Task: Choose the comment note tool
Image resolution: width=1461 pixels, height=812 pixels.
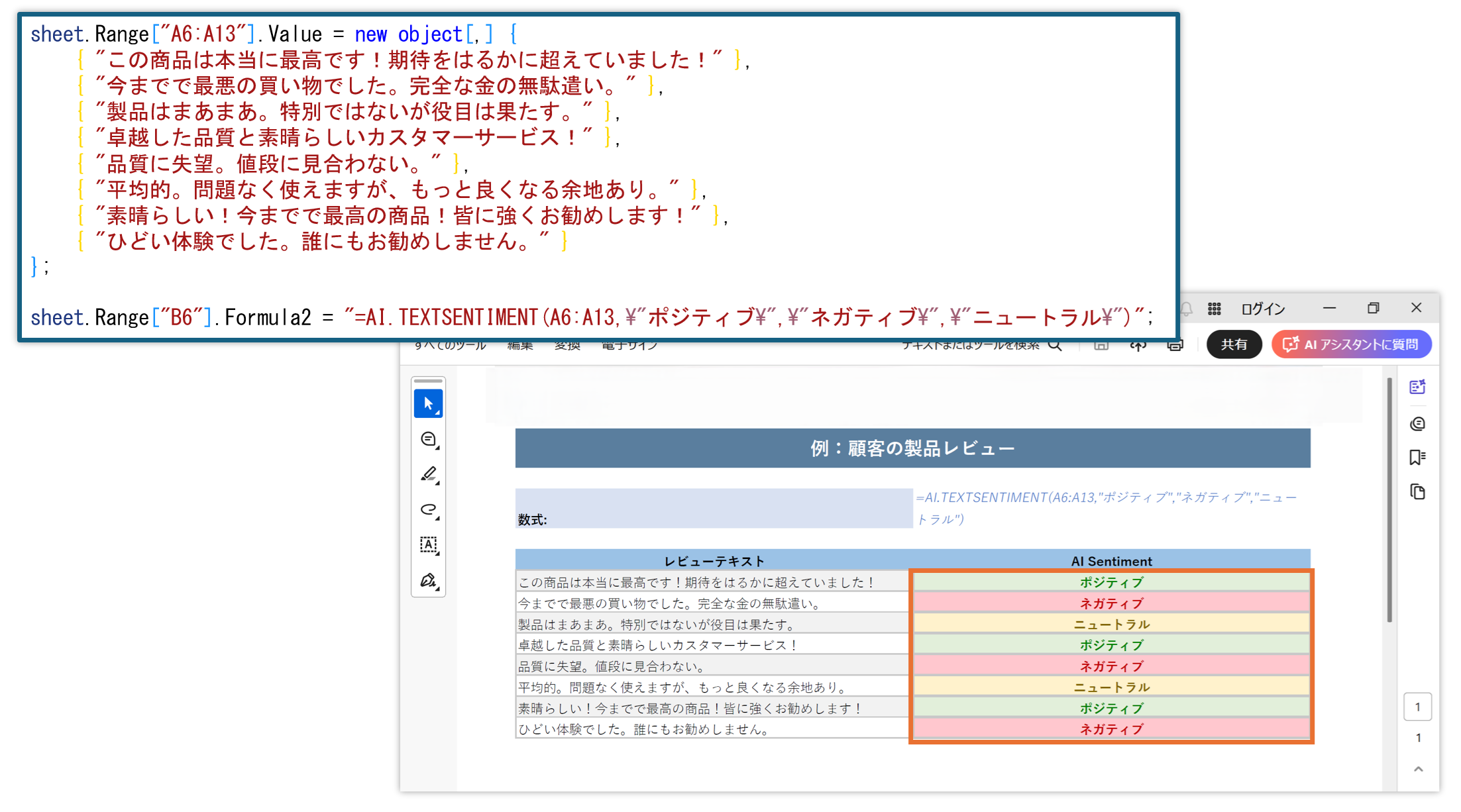Action: pos(429,440)
